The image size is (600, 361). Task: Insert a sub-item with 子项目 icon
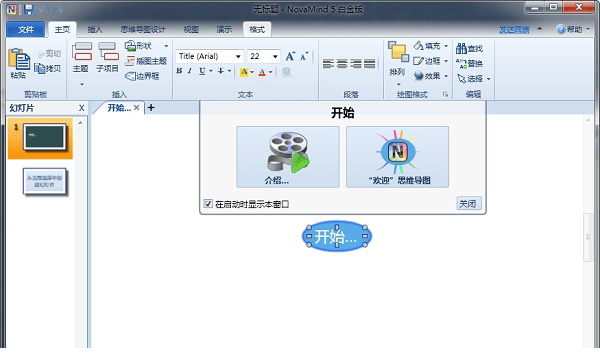[x=108, y=52]
